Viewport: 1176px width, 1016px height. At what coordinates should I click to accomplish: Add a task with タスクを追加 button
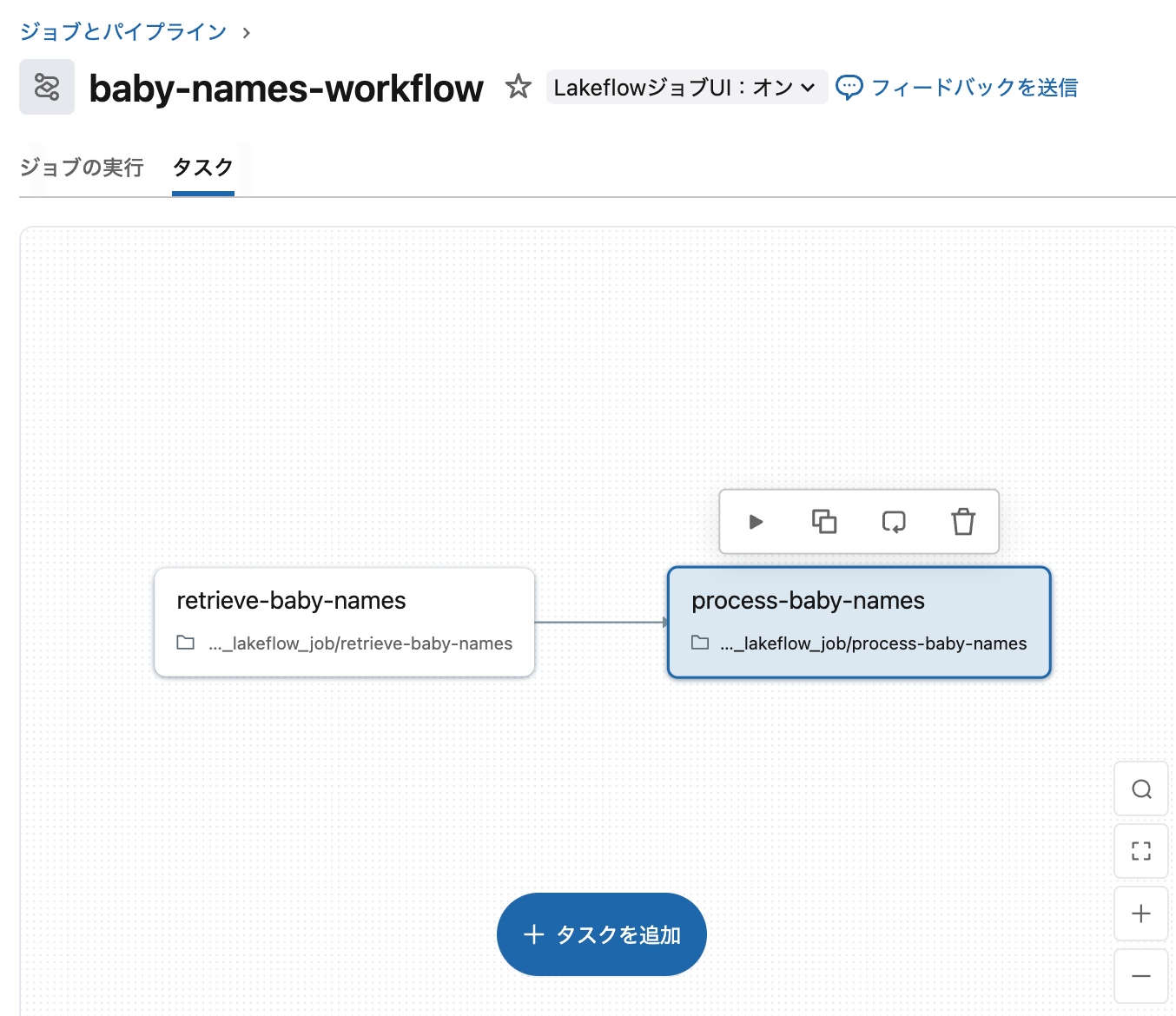[x=602, y=934]
